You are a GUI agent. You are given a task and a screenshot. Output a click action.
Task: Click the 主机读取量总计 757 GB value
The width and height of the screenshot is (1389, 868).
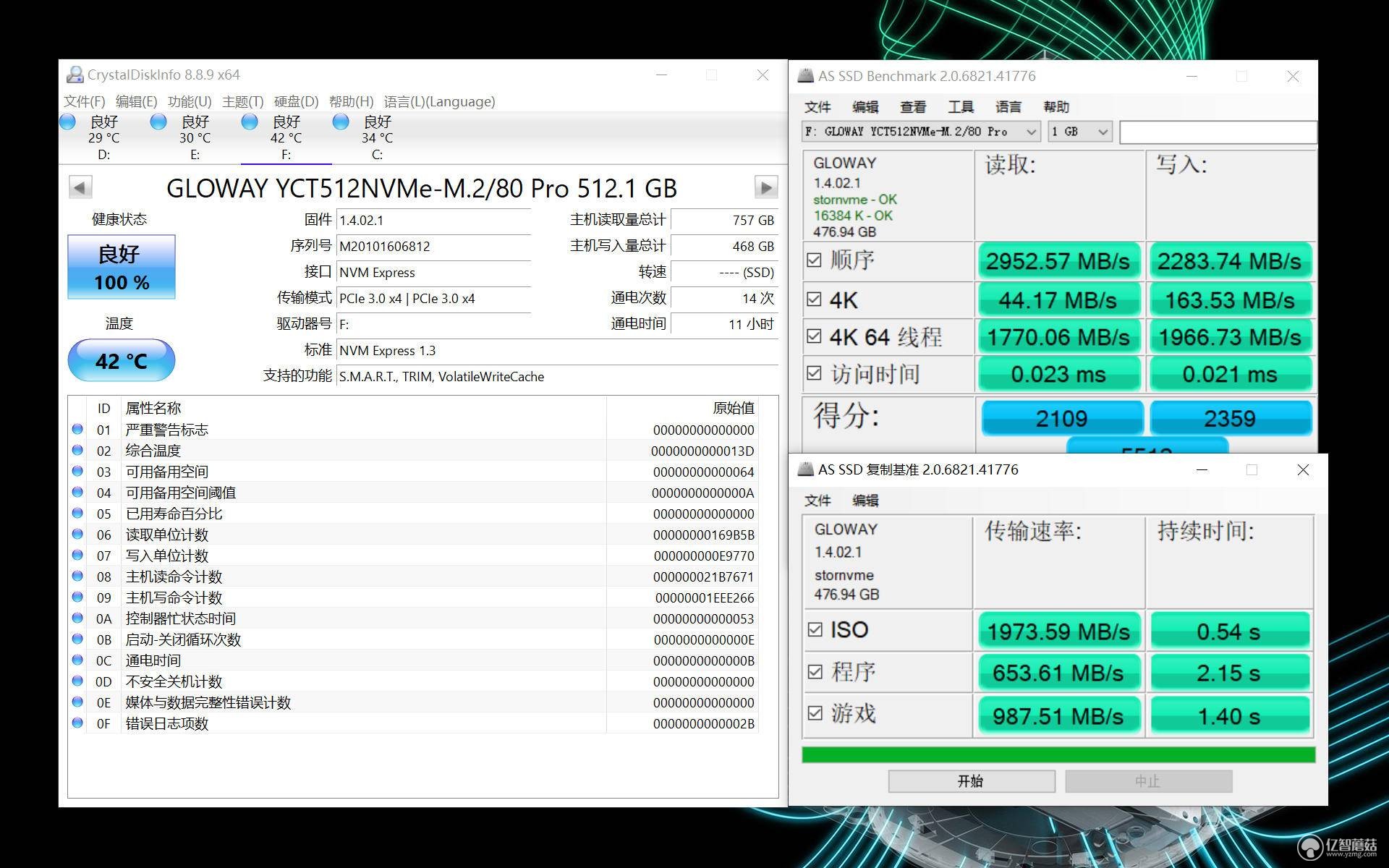tap(724, 220)
